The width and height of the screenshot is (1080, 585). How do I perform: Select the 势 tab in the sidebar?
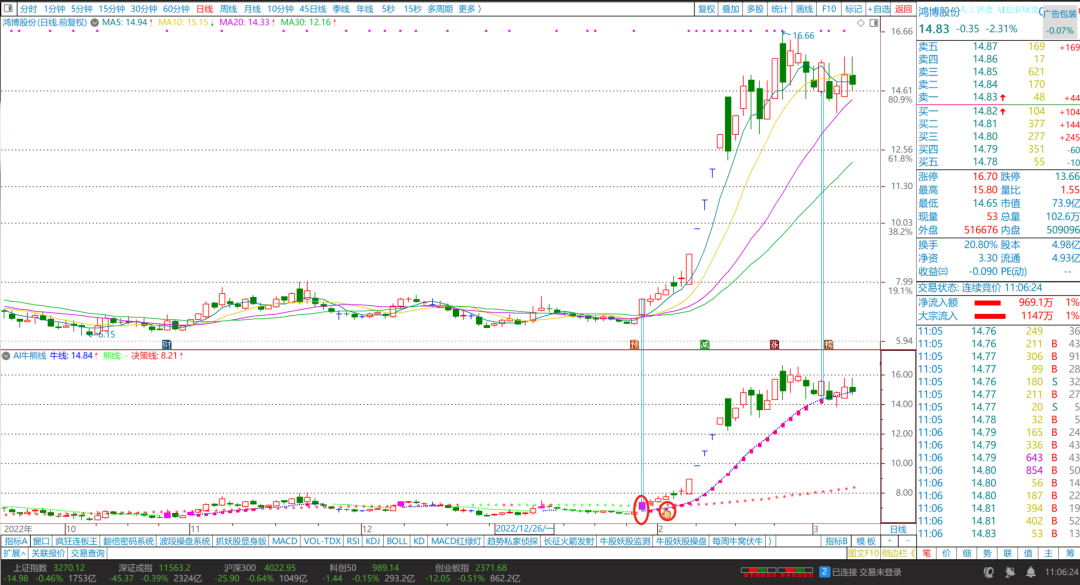pos(987,553)
